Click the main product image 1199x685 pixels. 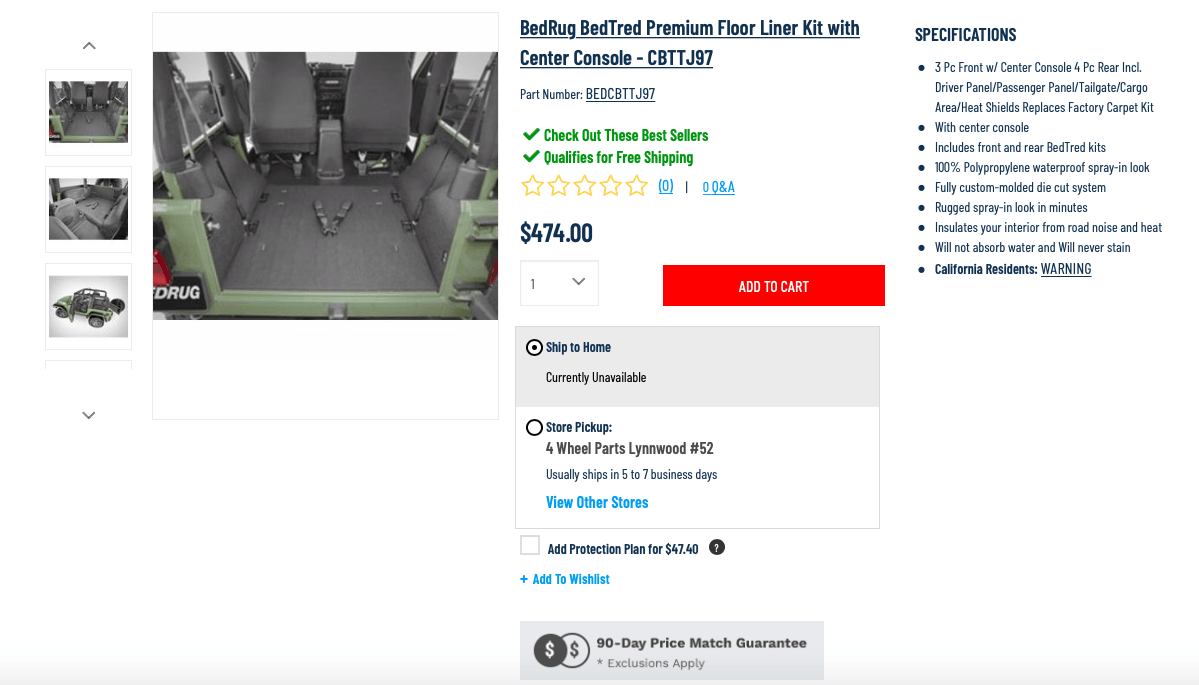tap(325, 186)
